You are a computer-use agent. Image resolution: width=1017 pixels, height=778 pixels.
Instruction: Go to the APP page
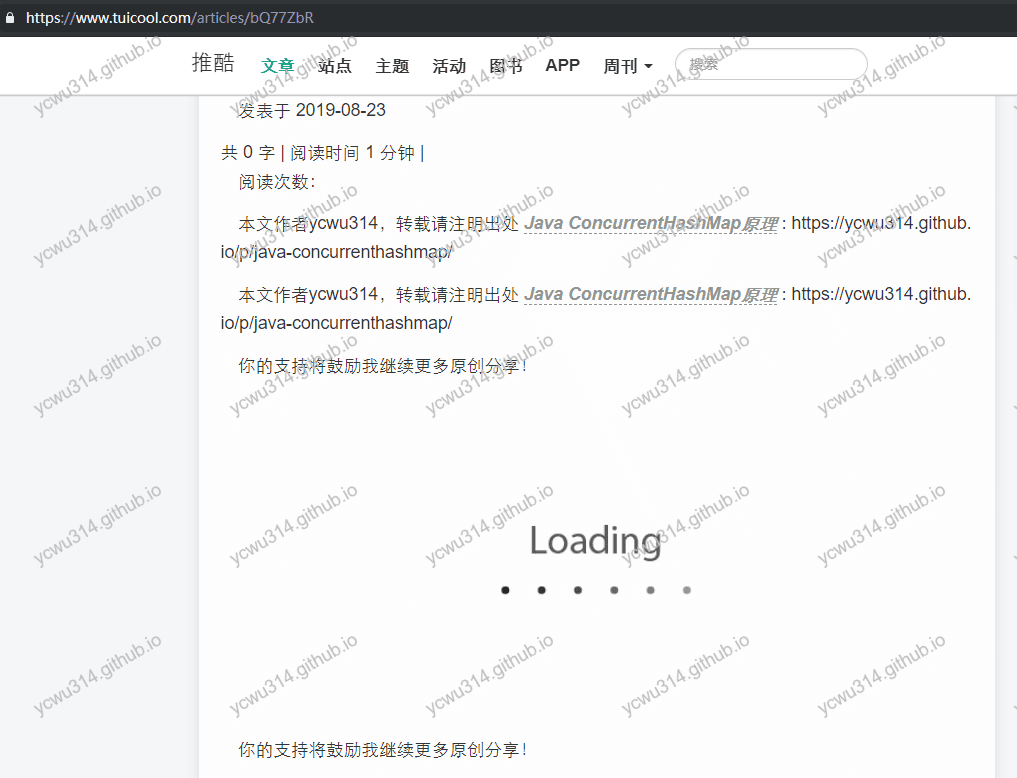pos(563,66)
